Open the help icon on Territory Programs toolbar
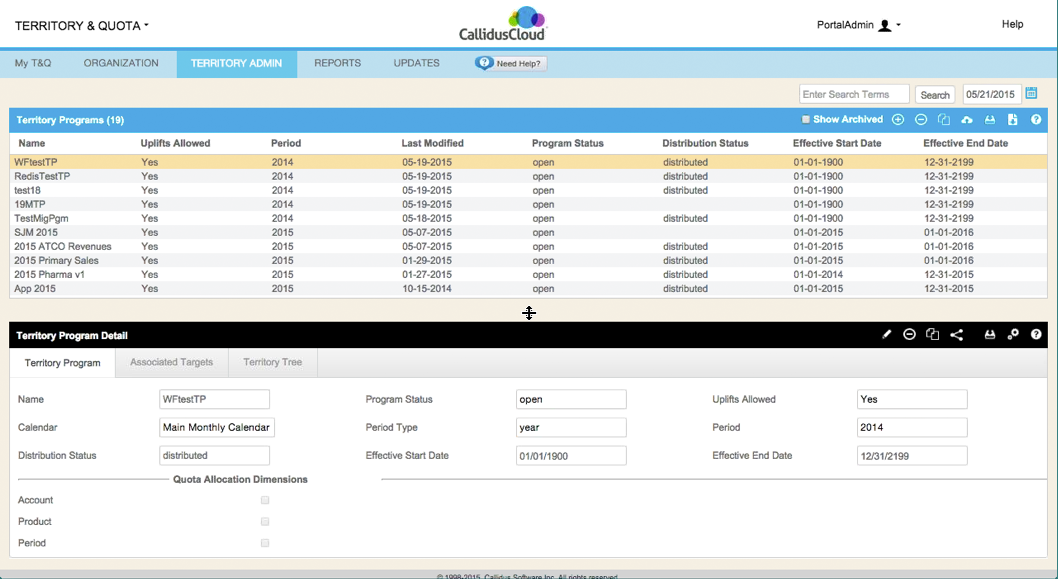This screenshot has width=1058, height=579. tap(1036, 119)
